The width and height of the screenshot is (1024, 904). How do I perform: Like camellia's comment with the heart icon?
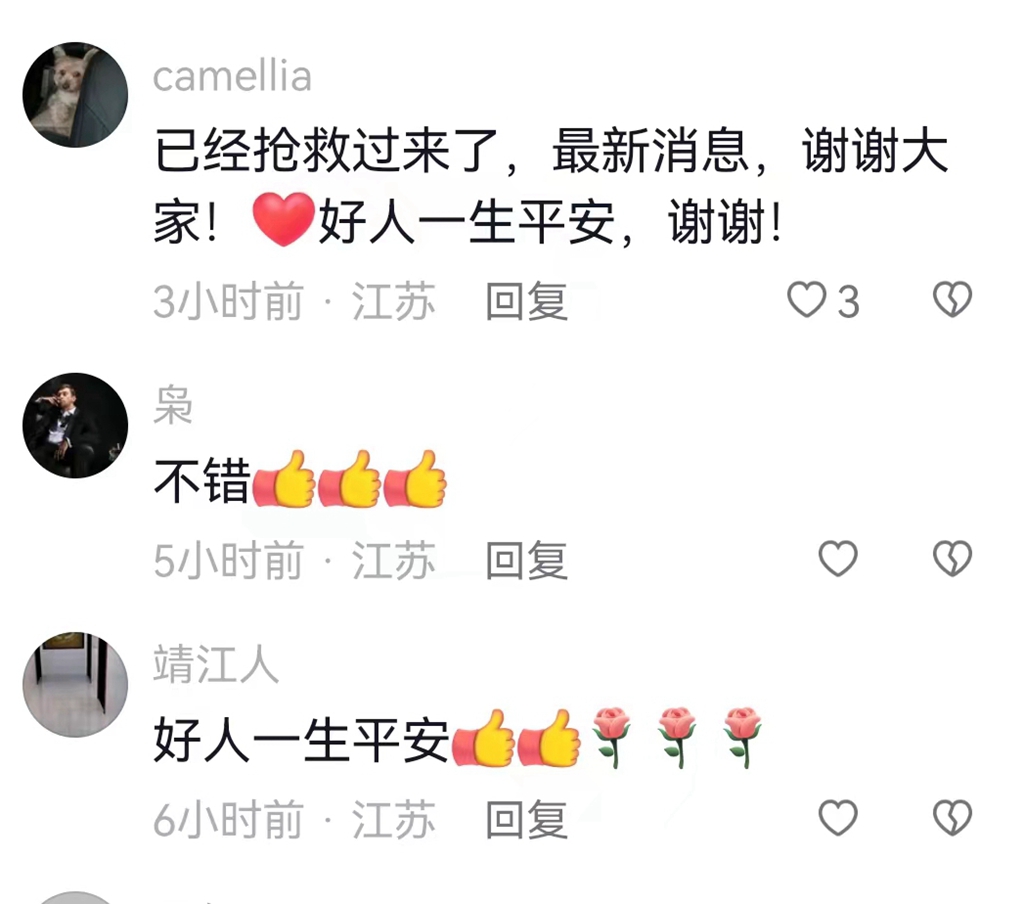tap(806, 300)
